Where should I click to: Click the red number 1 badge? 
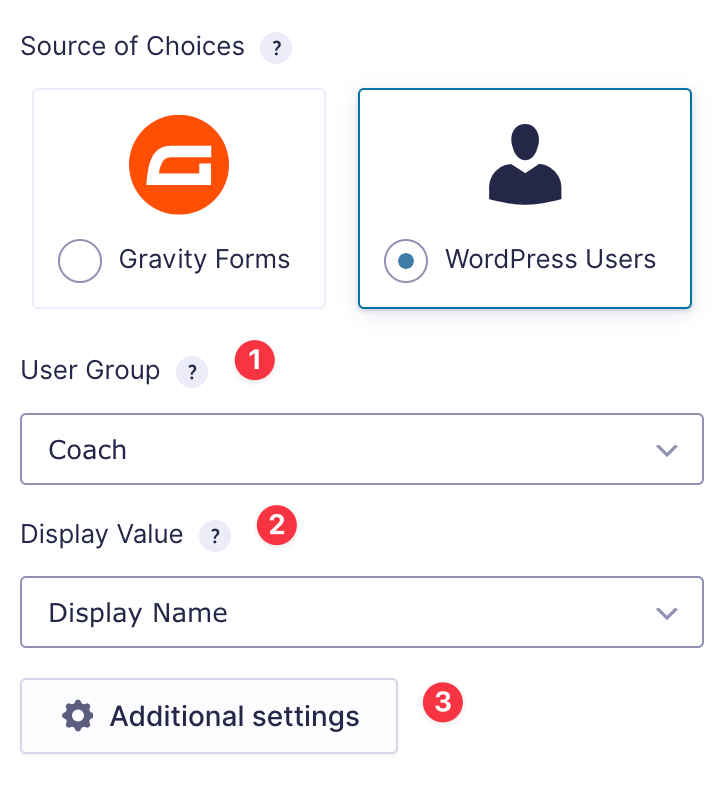click(x=254, y=361)
